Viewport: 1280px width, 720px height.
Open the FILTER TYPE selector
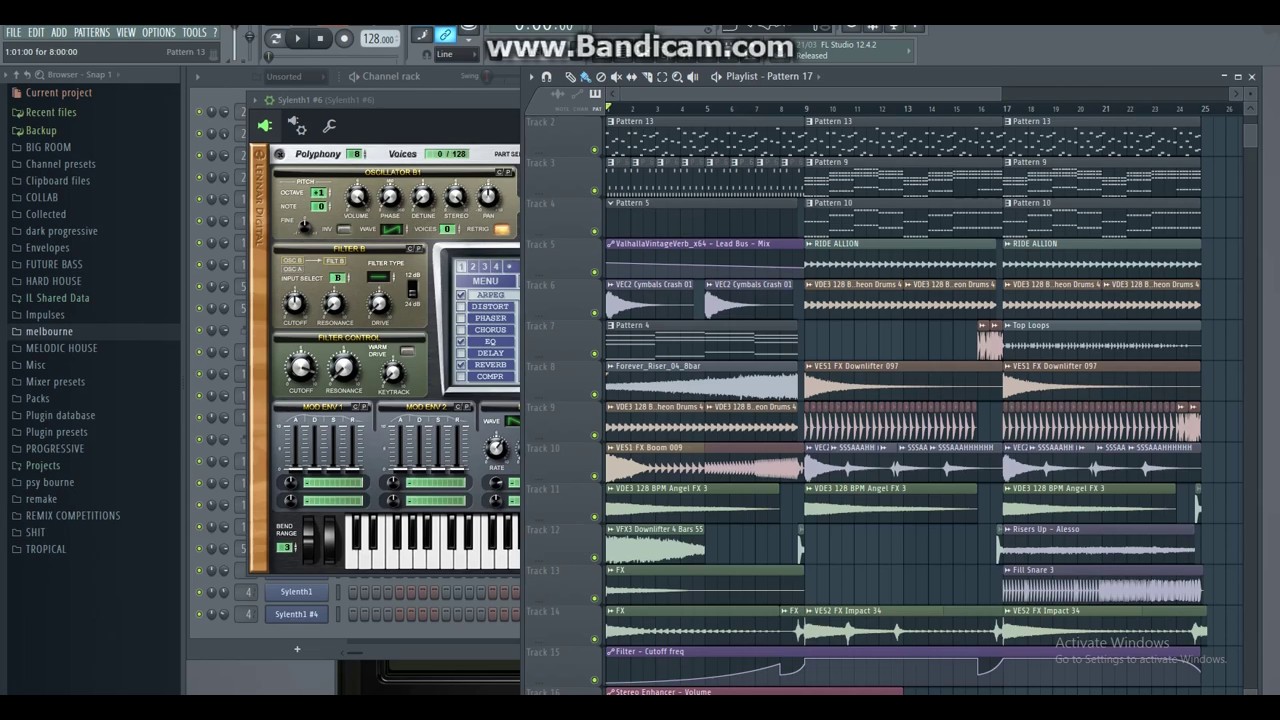(379, 277)
